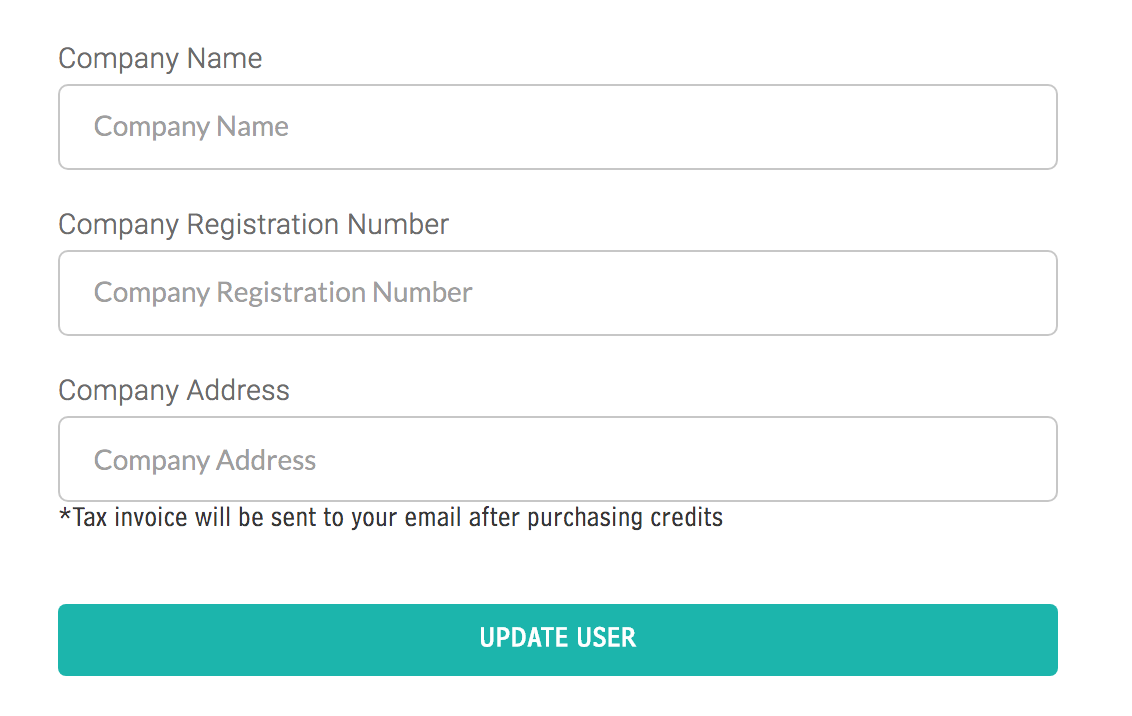The image size is (1132, 716).
Task: Click the 'Company Name' label above first field
Action: tap(160, 59)
